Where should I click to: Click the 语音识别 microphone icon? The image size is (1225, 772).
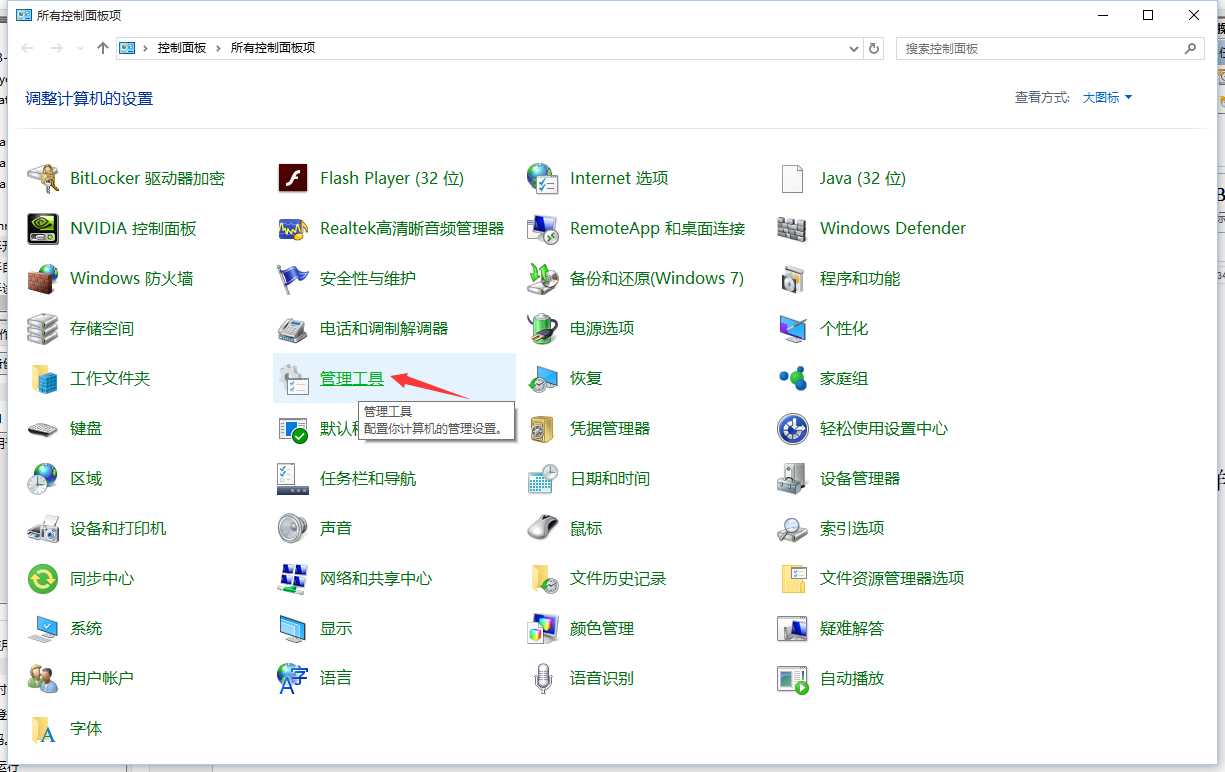pyautogui.click(x=542, y=678)
